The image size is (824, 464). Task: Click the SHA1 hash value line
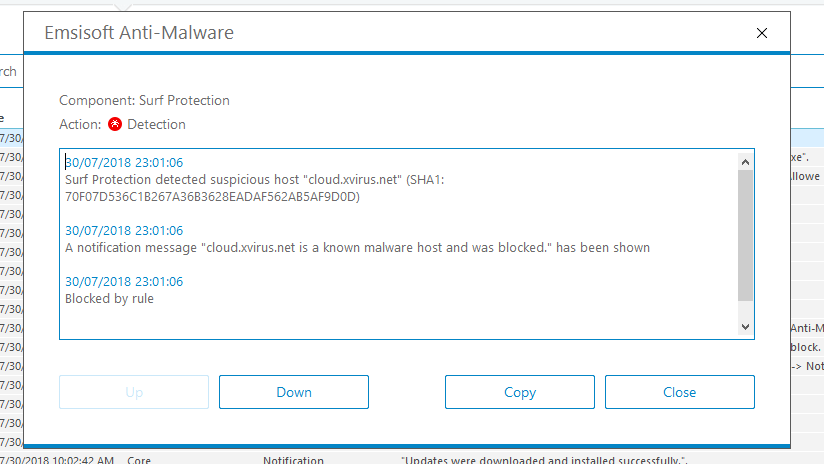click(212, 196)
